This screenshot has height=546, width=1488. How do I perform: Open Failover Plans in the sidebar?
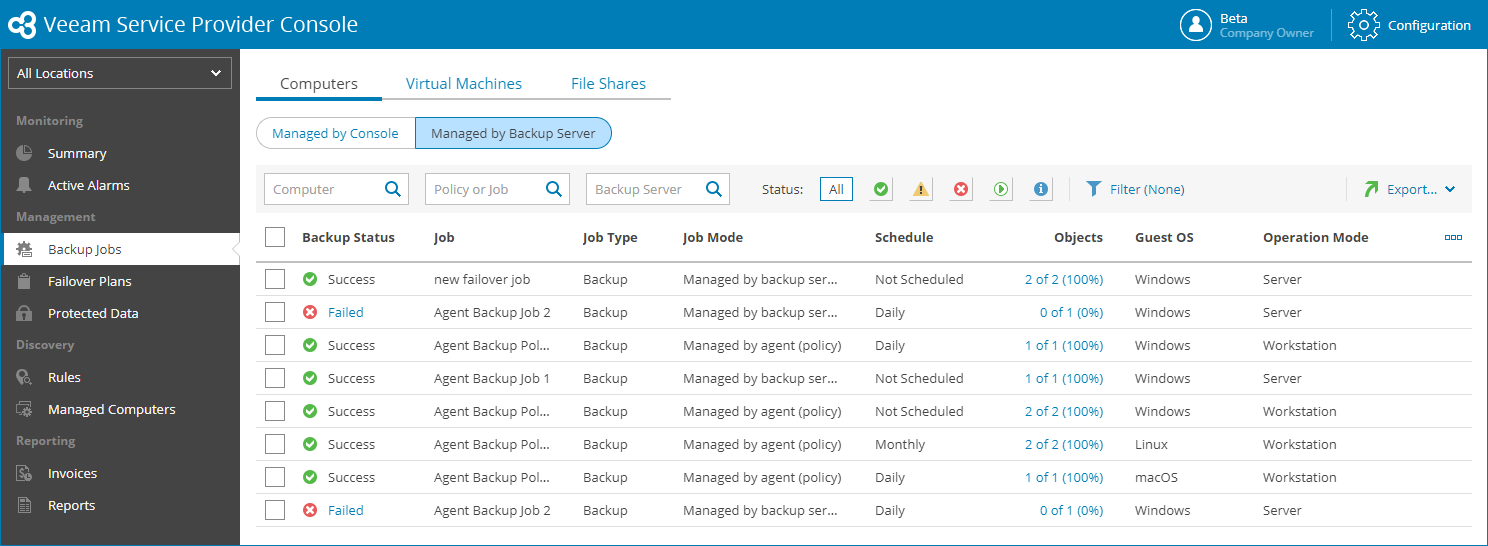click(x=90, y=281)
